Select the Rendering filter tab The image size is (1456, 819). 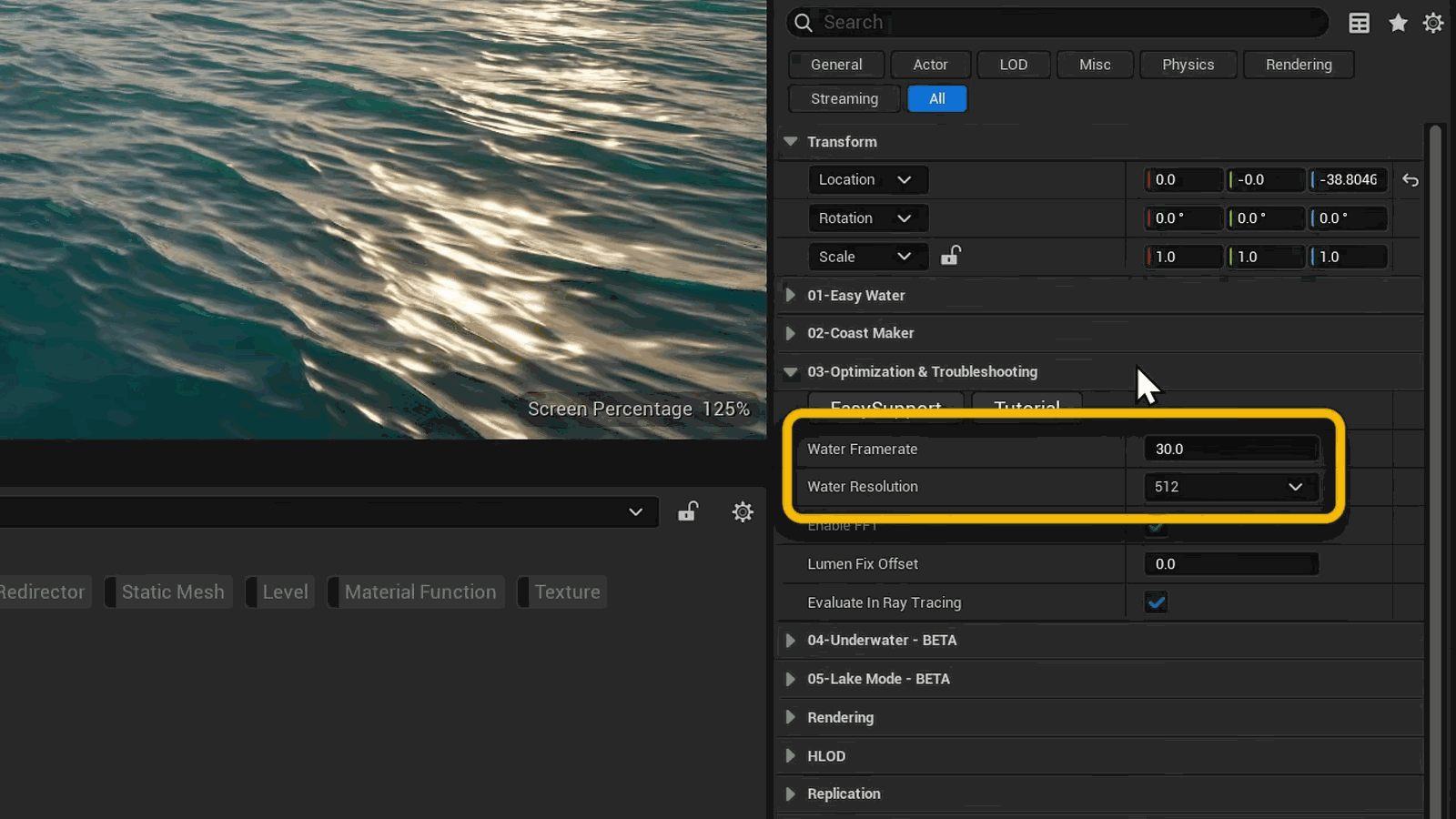pyautogui.click(x=1299, y=65)
